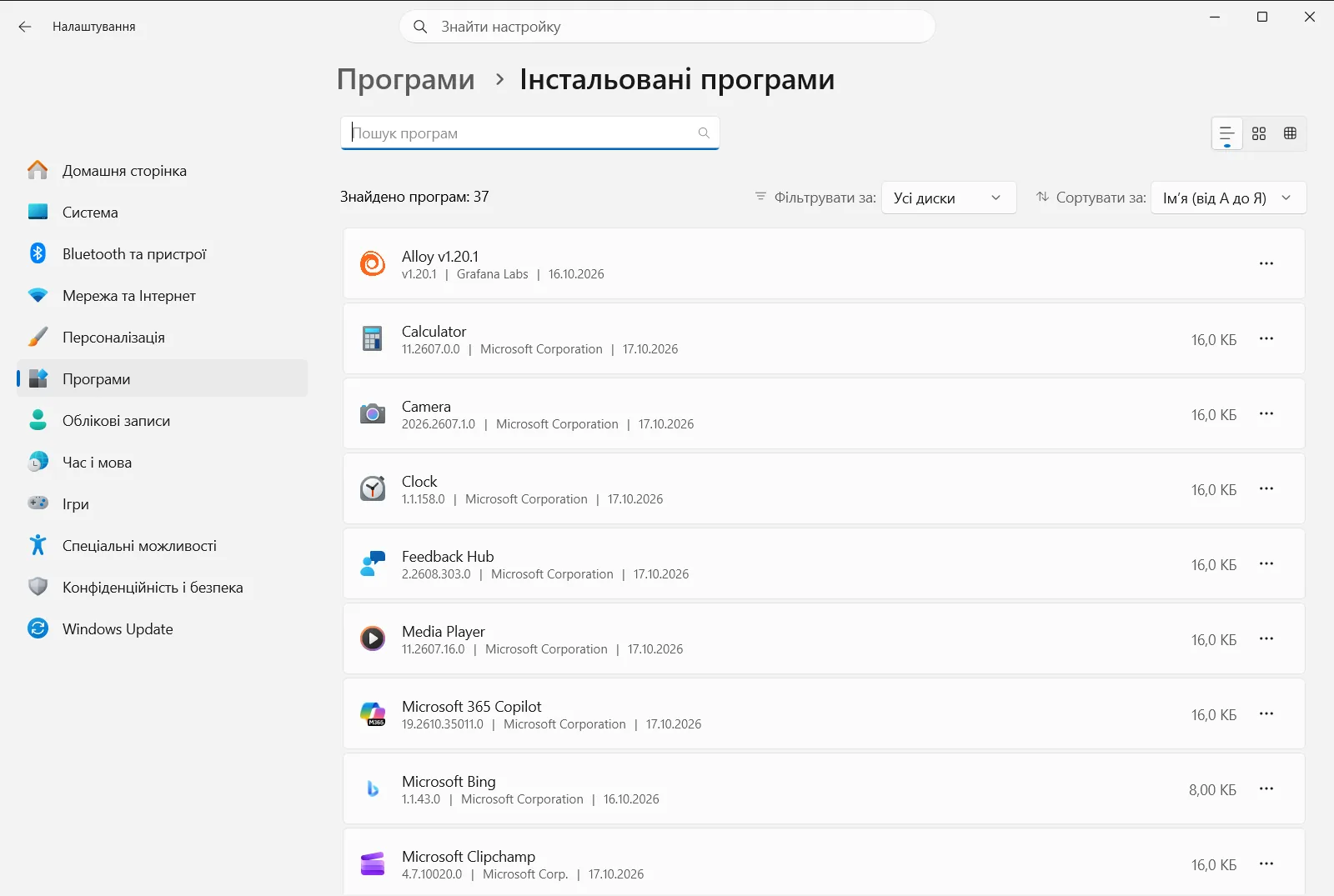
Task: Open Спеціальні можливості settings
Action: pyautogui.click(x=163, y=545)
